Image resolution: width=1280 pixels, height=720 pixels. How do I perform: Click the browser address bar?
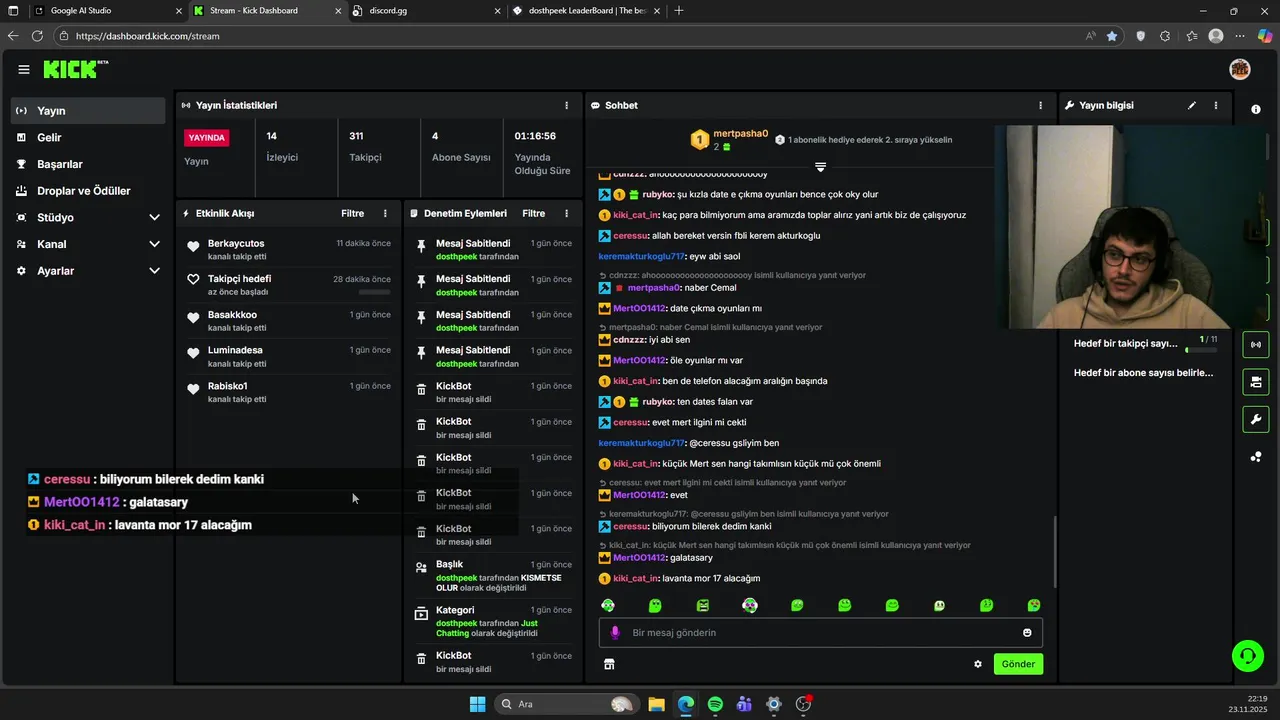point(570,36)
